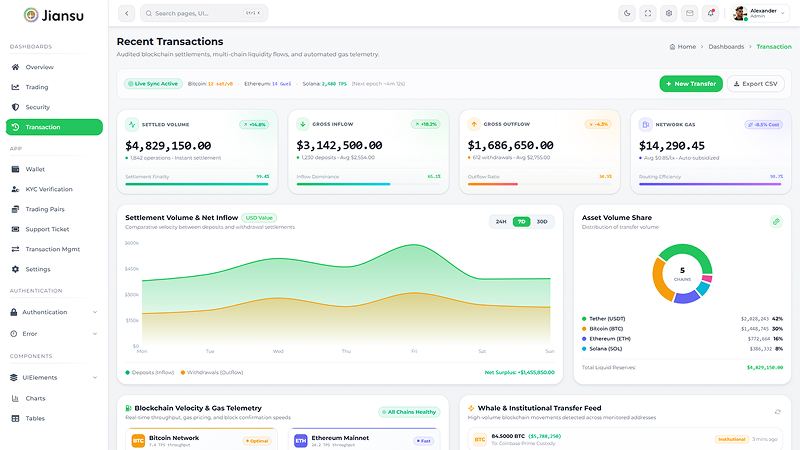Click All Chains Healthy badge
The height and width of the screenshot is (450, 800).
409,412
